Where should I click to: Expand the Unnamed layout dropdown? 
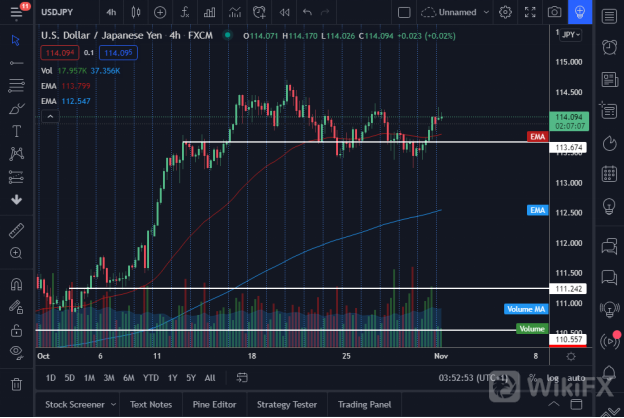click(485, 12)
